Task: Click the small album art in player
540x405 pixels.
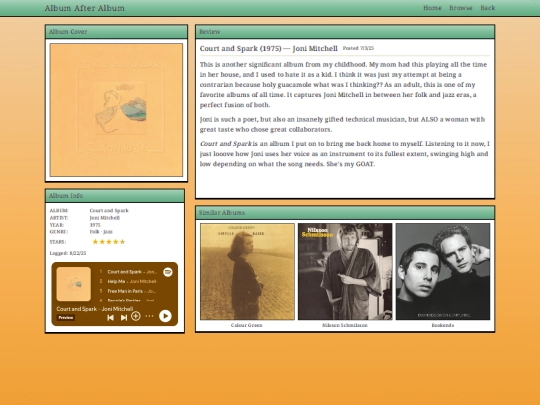Action: point(74,284)
